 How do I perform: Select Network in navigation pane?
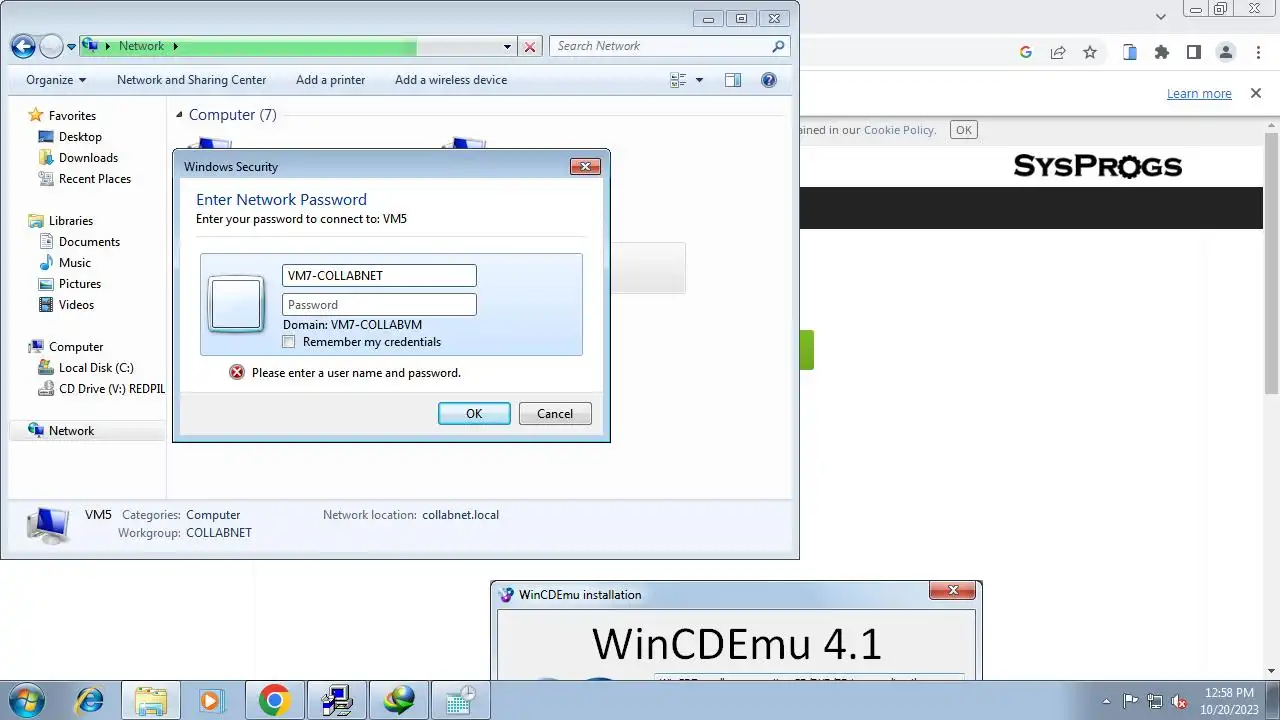pos(71,431)
